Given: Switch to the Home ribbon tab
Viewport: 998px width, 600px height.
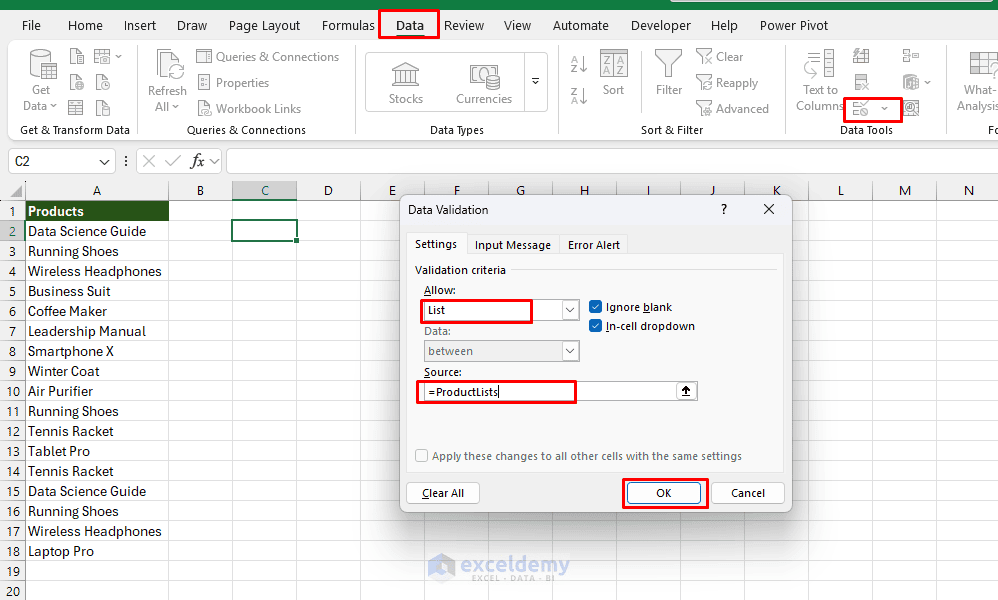Looking at the screenshot, I should (85, 25).
